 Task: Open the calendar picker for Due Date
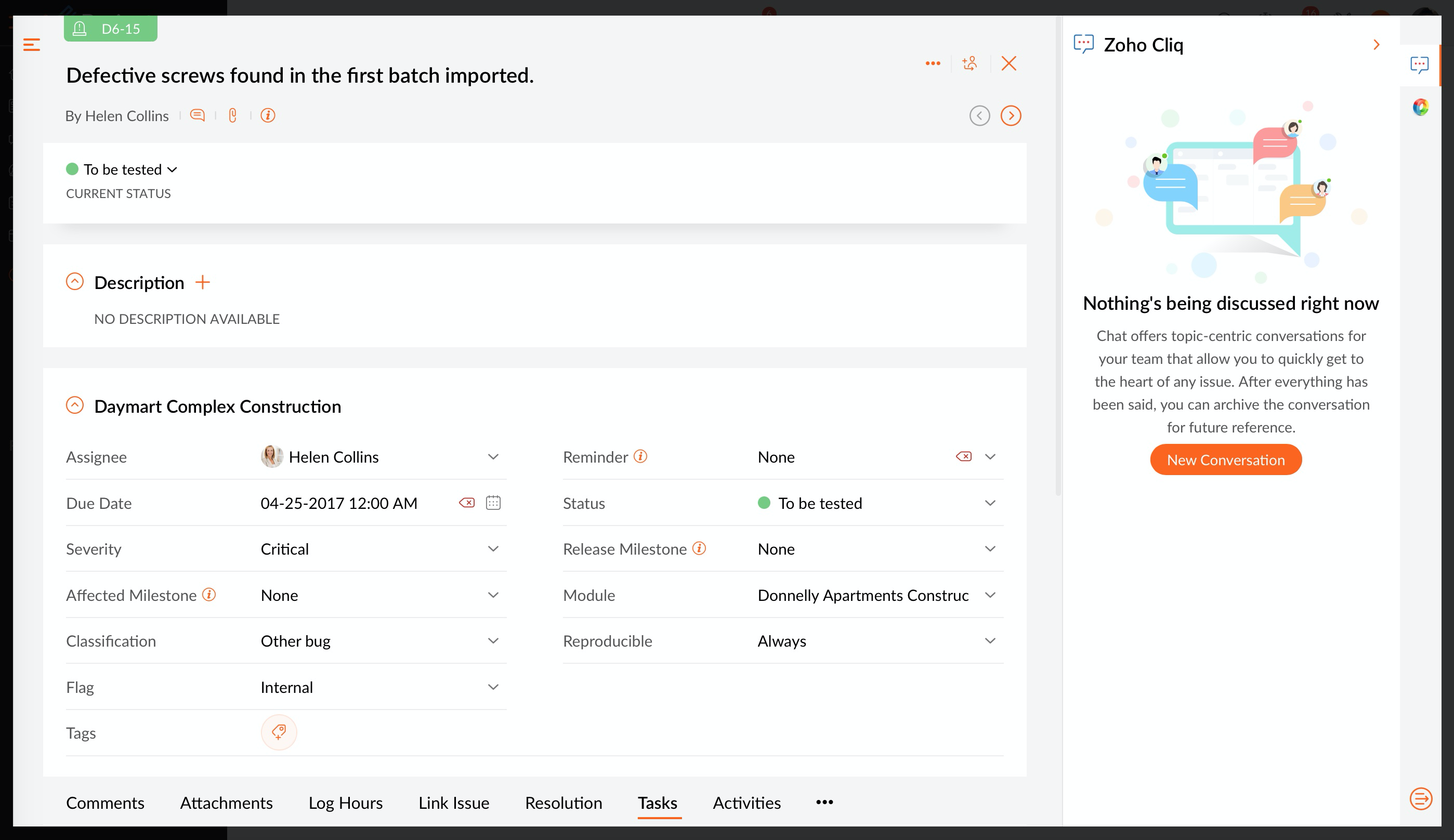coord(493,503)
